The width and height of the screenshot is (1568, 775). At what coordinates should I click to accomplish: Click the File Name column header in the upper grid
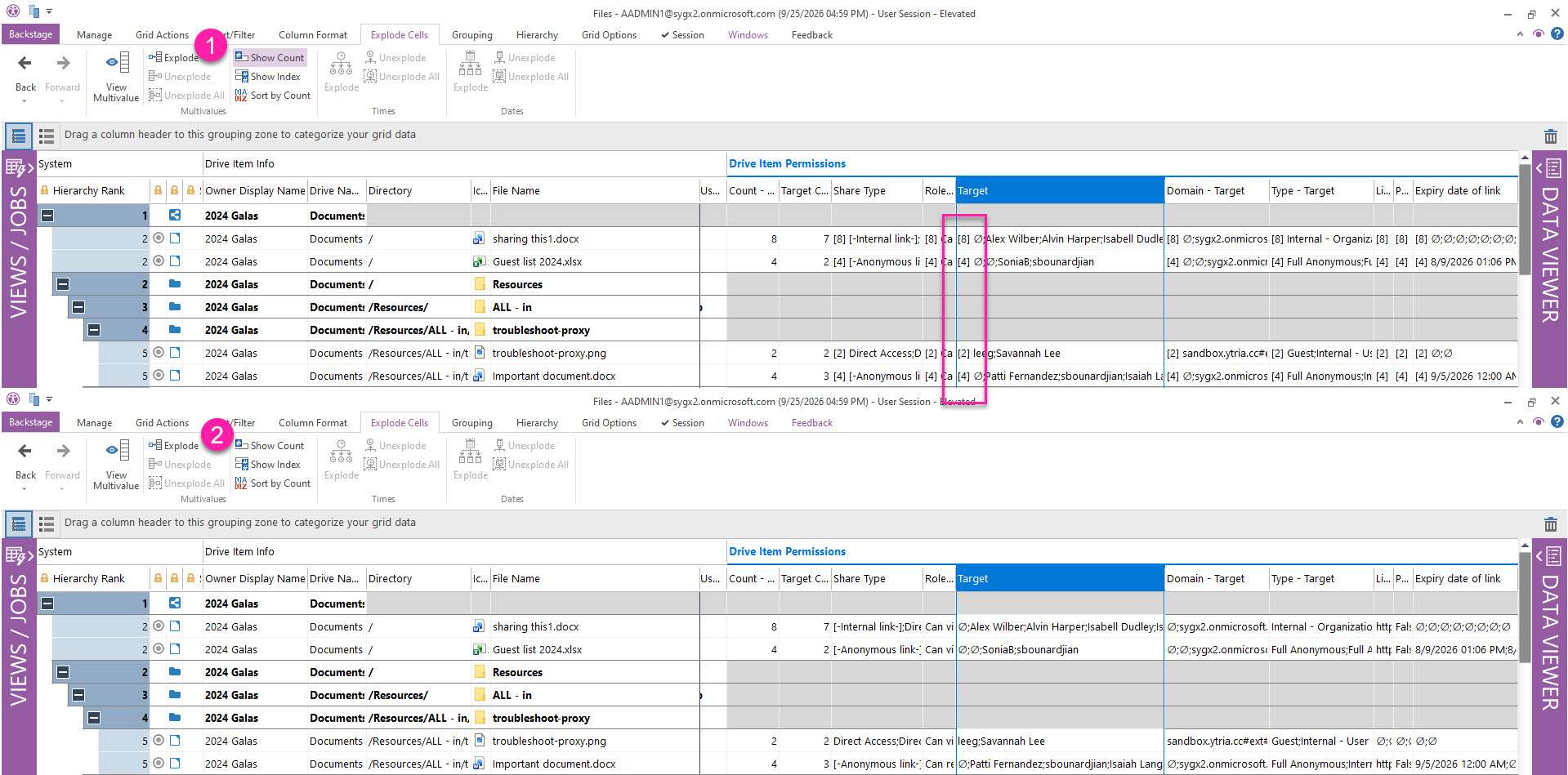coord(594,191)
